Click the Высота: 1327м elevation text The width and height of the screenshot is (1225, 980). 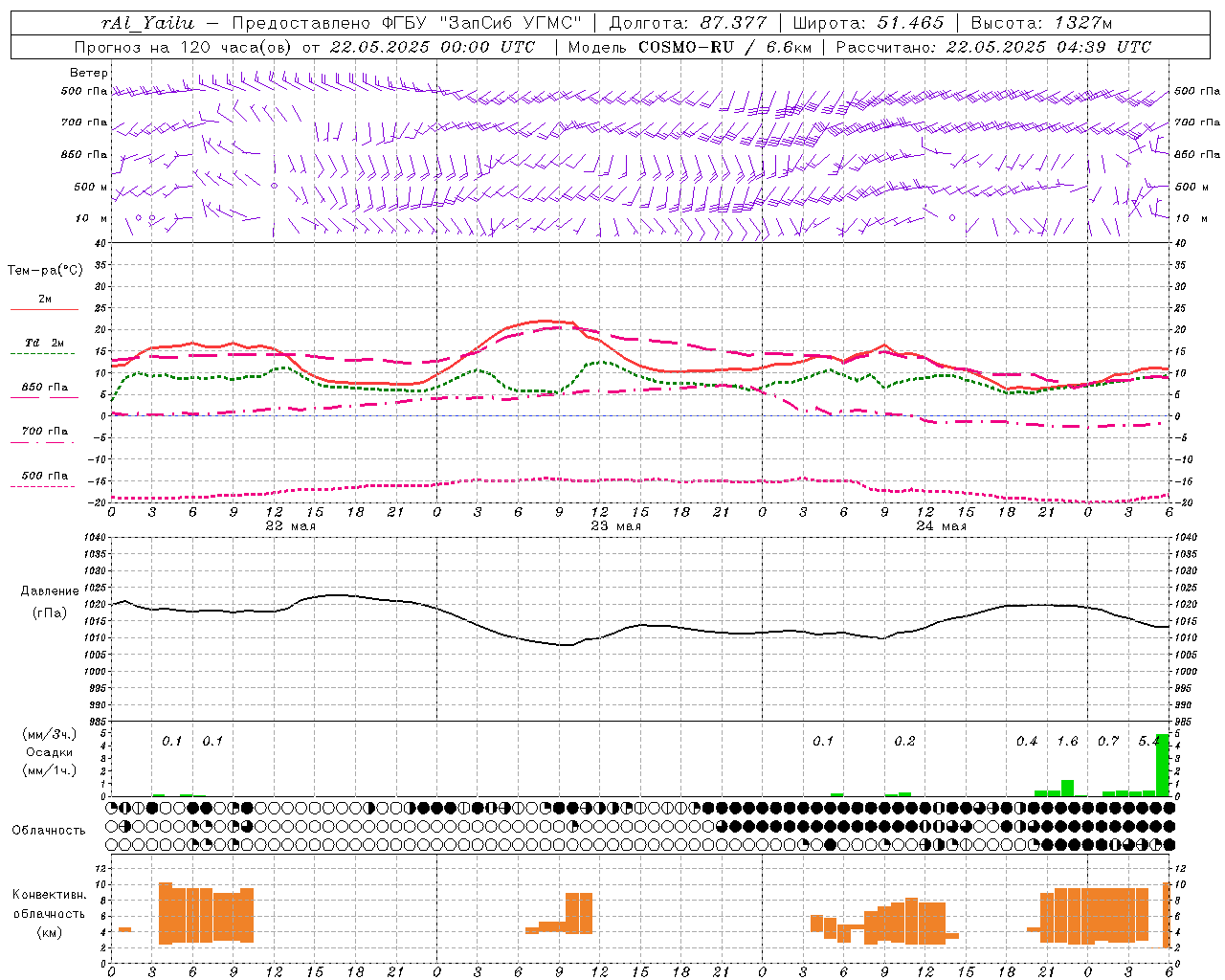point(1041,24)
